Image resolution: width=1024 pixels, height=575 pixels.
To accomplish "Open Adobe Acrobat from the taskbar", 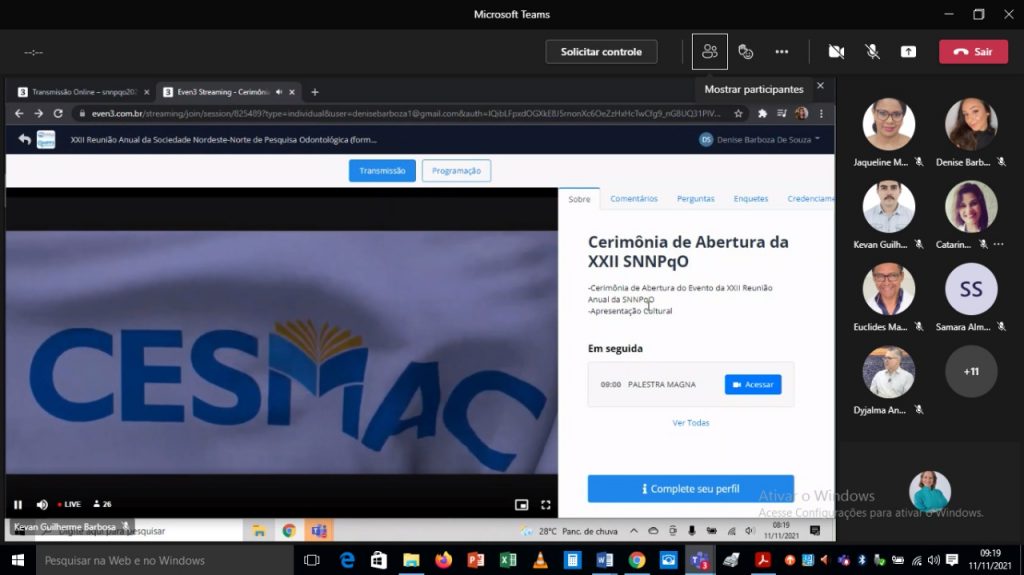I will coord(762,561).
